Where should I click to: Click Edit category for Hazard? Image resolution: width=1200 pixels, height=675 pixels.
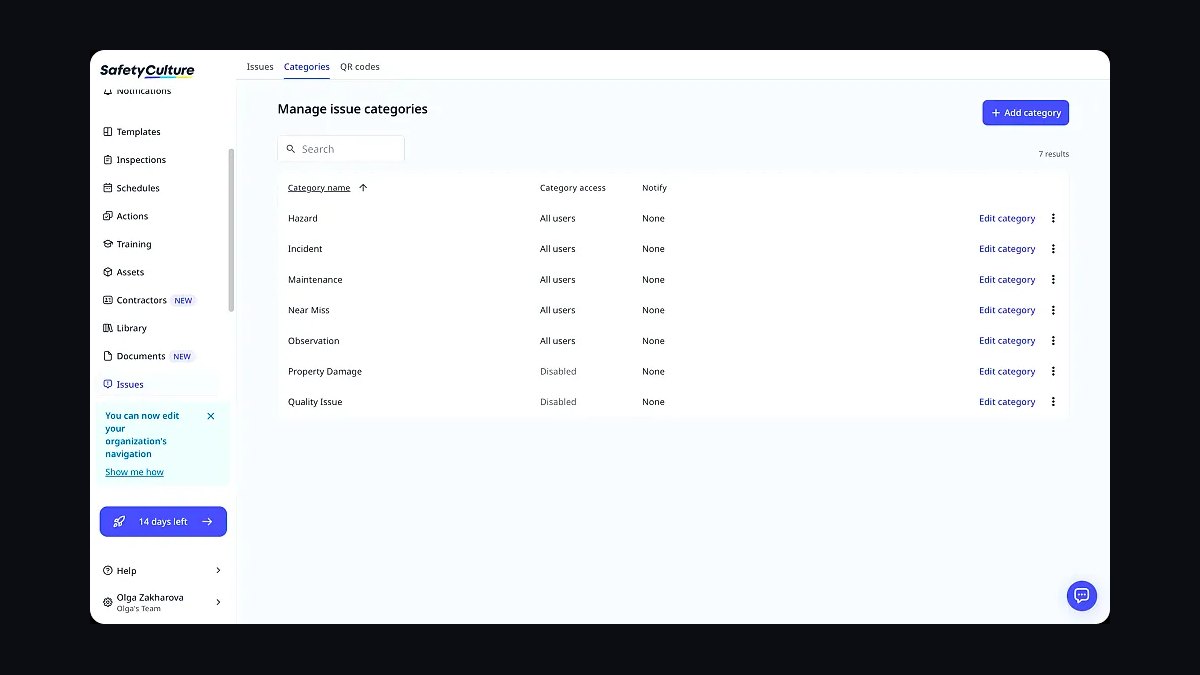click(1007, 218)
